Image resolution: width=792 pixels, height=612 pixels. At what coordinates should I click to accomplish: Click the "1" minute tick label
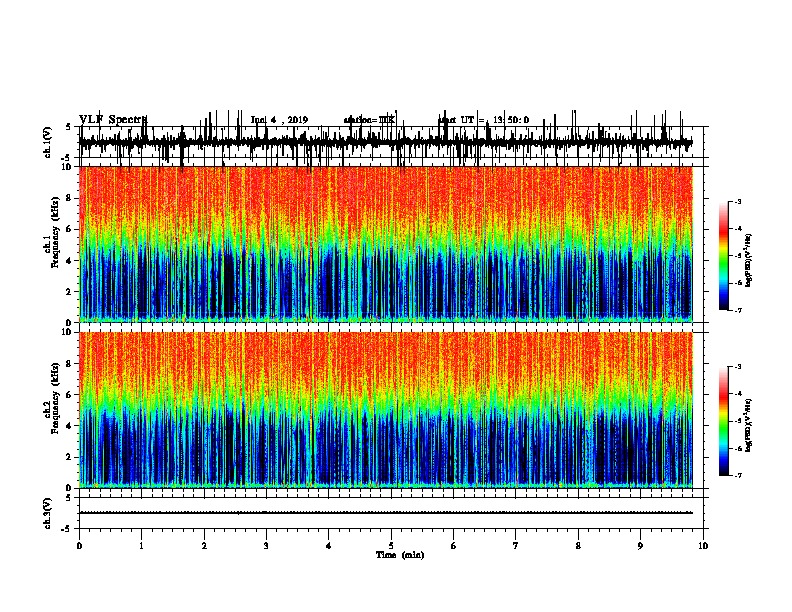[142, 546]
